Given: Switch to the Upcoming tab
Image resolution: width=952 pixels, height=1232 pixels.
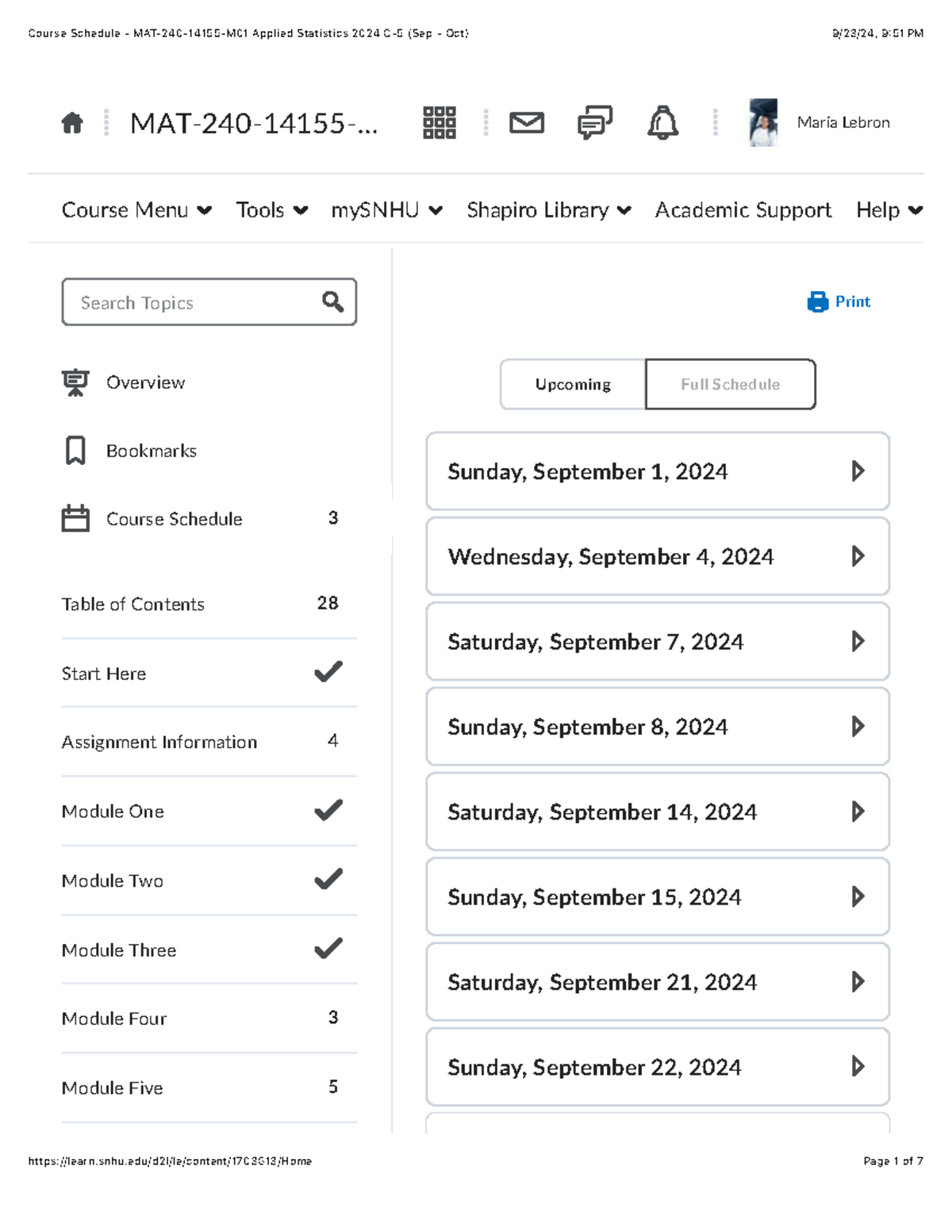Looking at the screenshot, I should pos(573,384).
